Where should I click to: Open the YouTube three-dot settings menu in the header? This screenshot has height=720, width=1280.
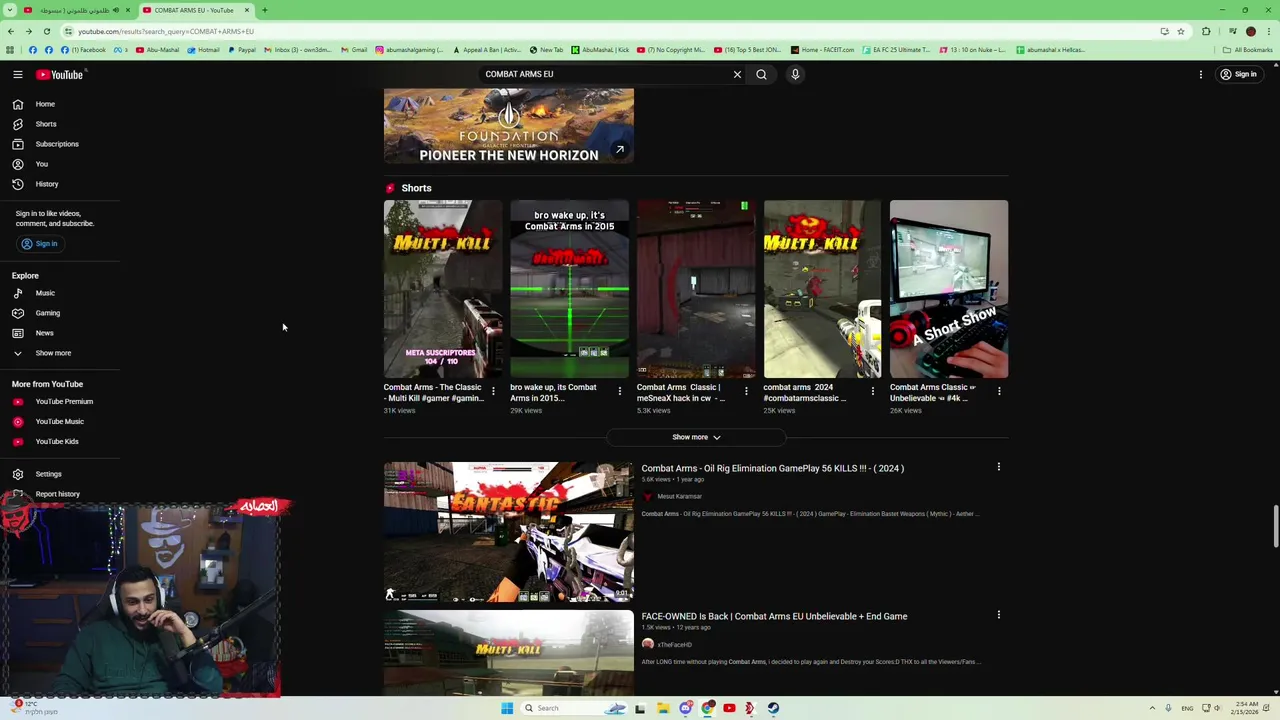click(1201, 74)
